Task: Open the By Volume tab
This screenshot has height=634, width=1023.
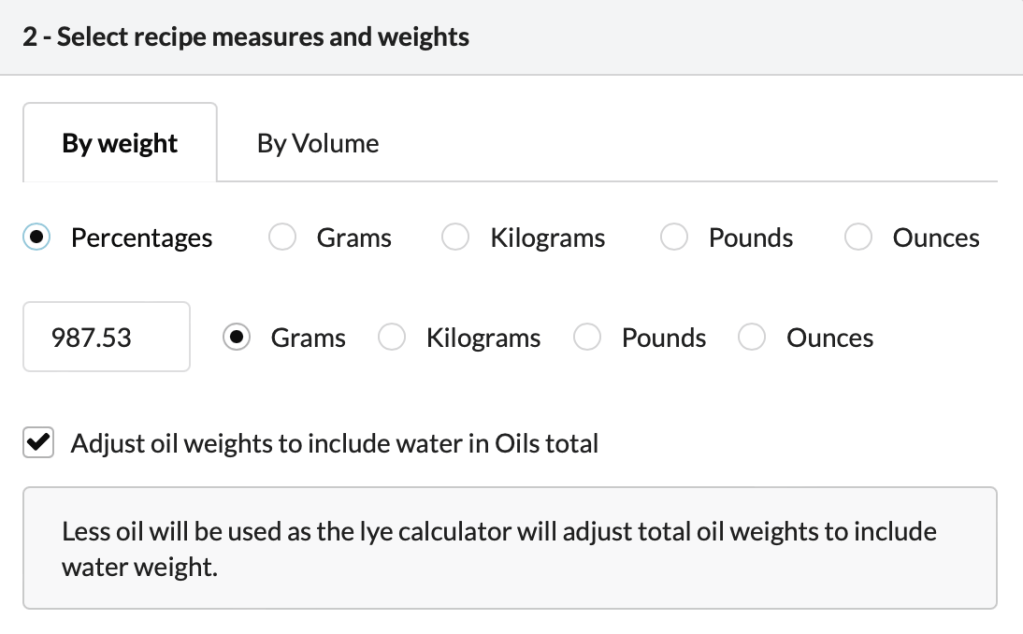Action: [318, 143]
